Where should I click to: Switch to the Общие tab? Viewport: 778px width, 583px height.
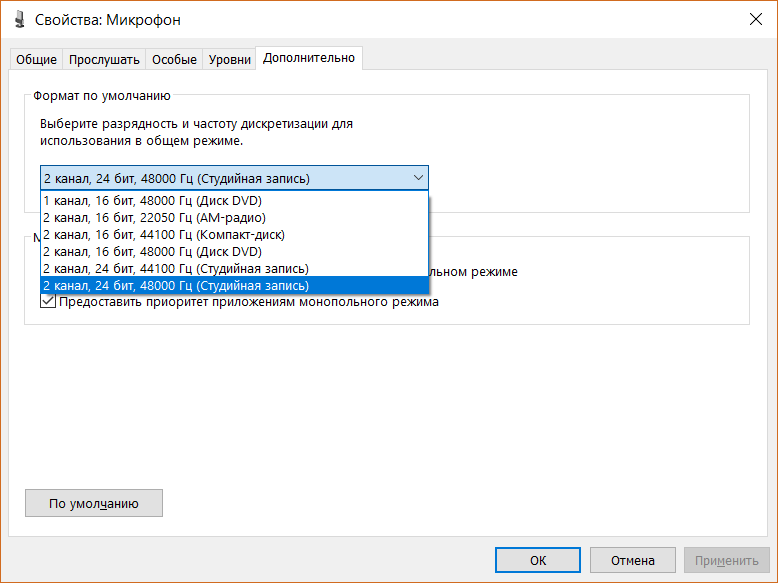(x=36, y=60)
